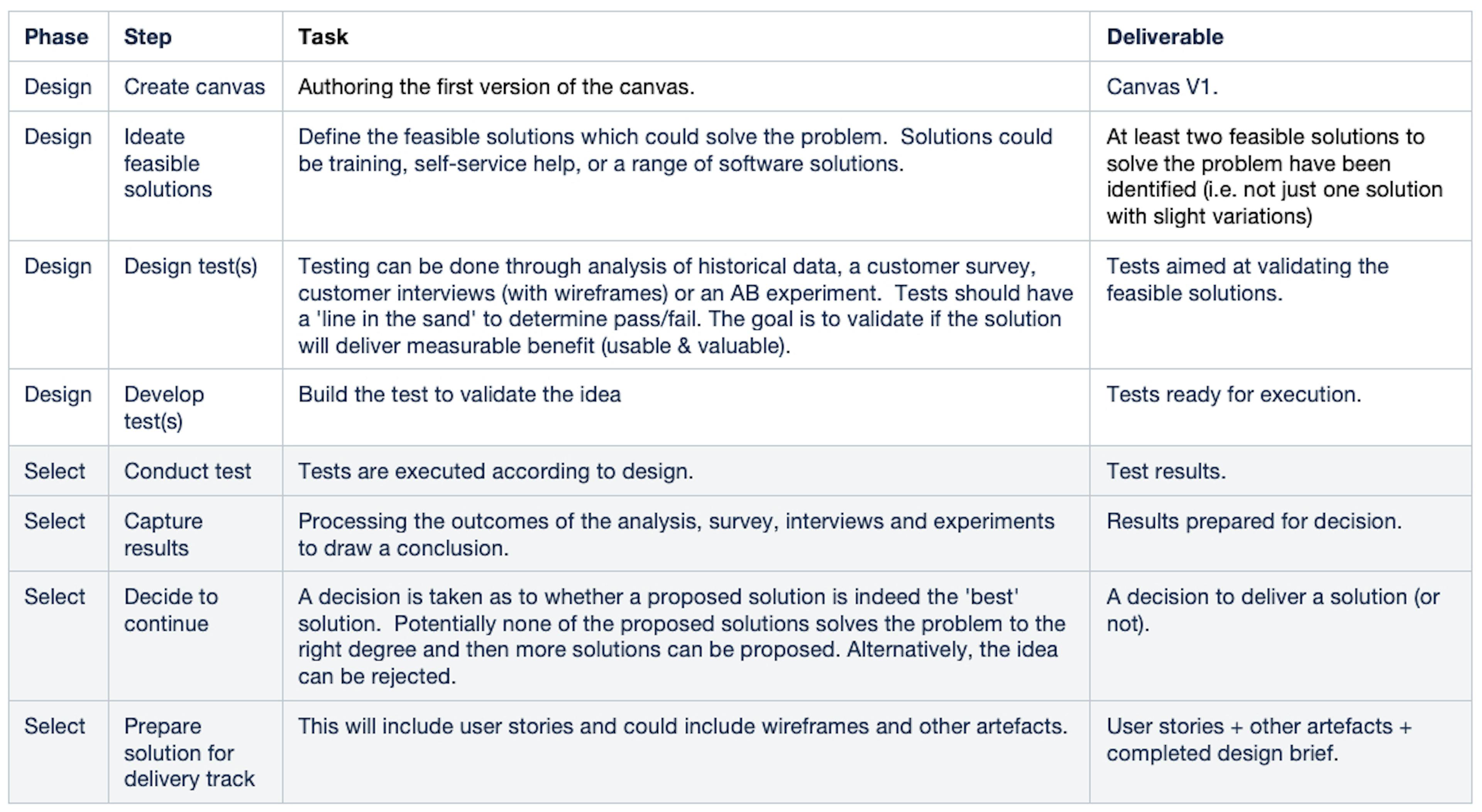Select the Create canvas step cell
1482x812 pixels.
tap(195, 86)
